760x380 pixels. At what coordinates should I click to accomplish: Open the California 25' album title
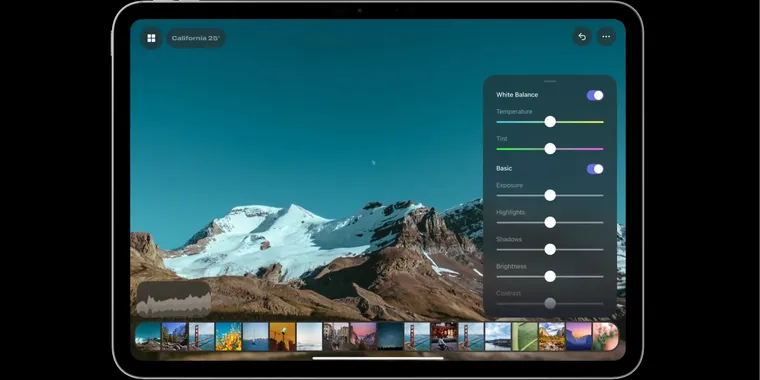click(x=196, y=38)
